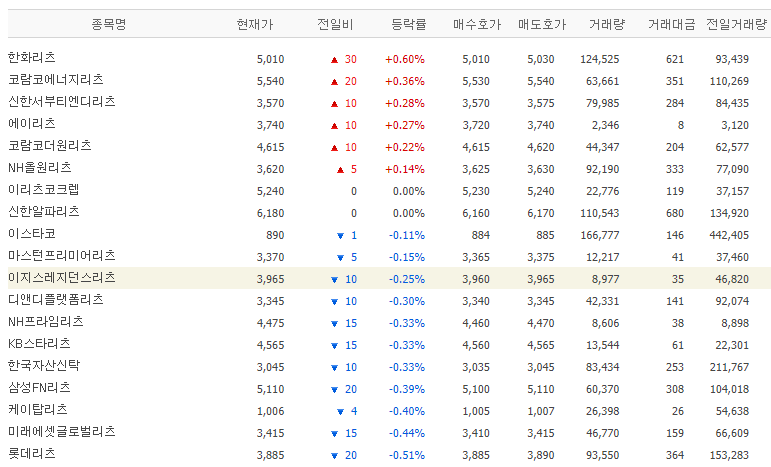Select 이스타코 in the list

point(31,234)
